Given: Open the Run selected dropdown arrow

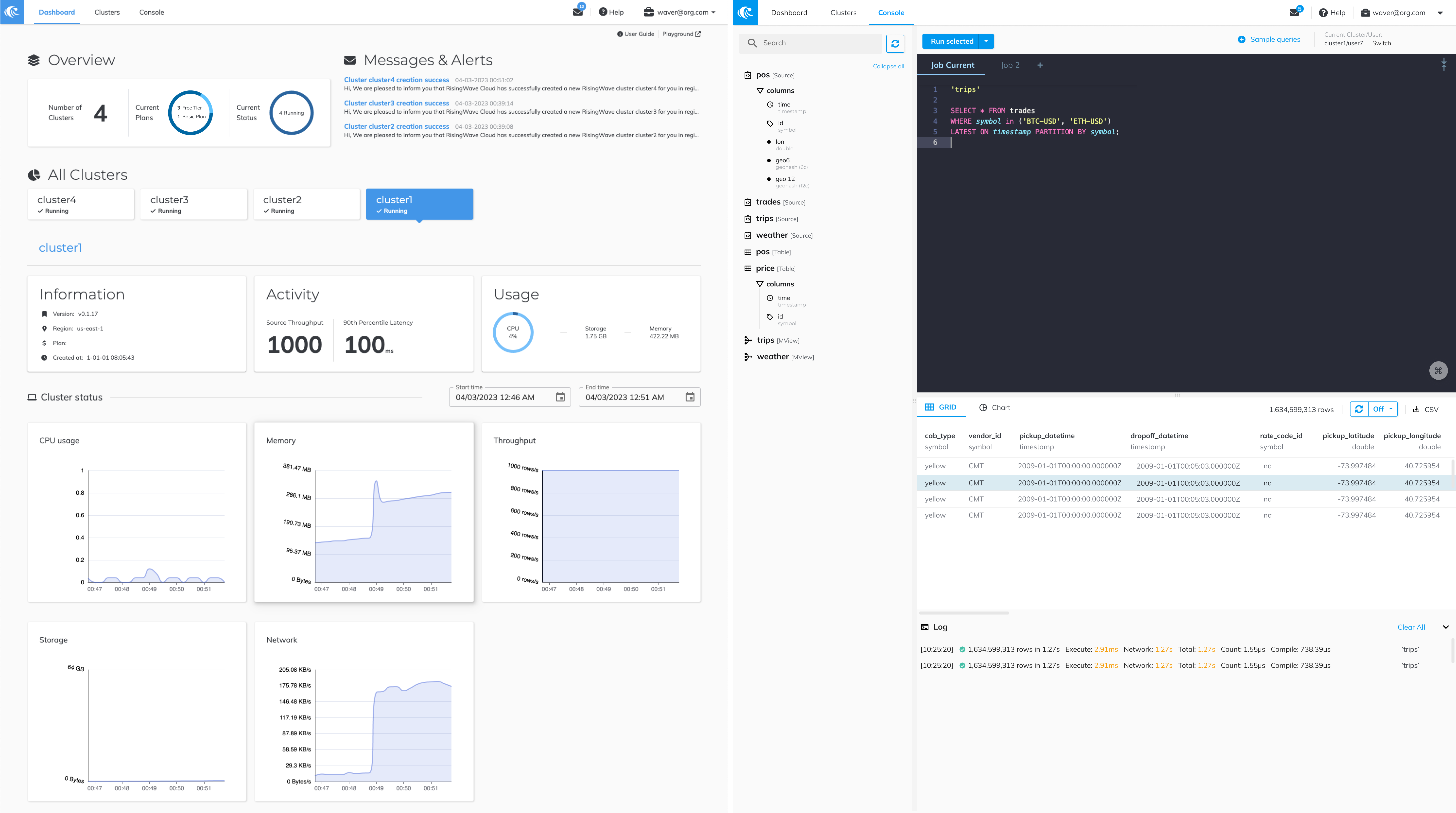Looking at the screenshot, I should pos(986,41).
